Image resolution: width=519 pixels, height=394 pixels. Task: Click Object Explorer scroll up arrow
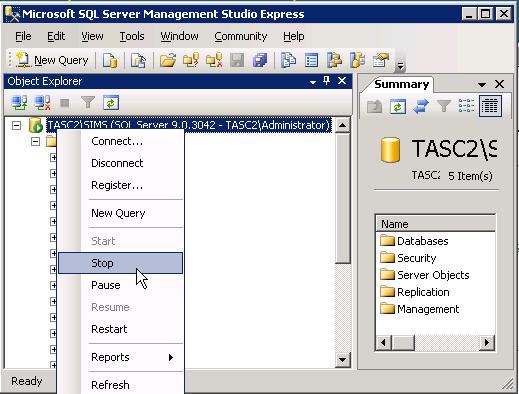click(x=342, y=125)
